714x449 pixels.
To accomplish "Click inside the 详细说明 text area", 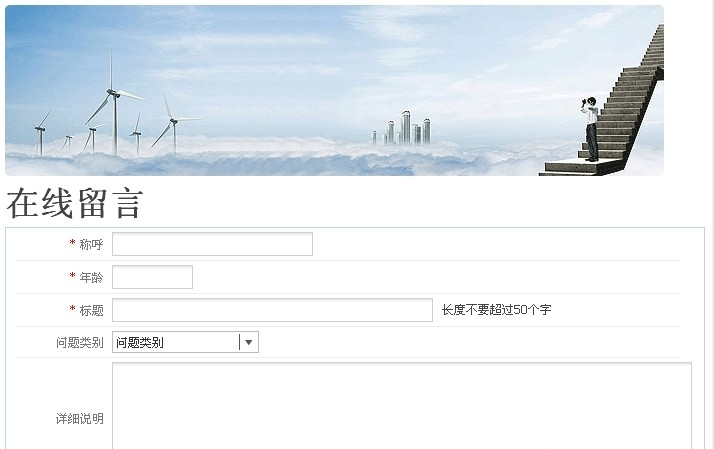I will pyautogui.click(x=402, y=406).
